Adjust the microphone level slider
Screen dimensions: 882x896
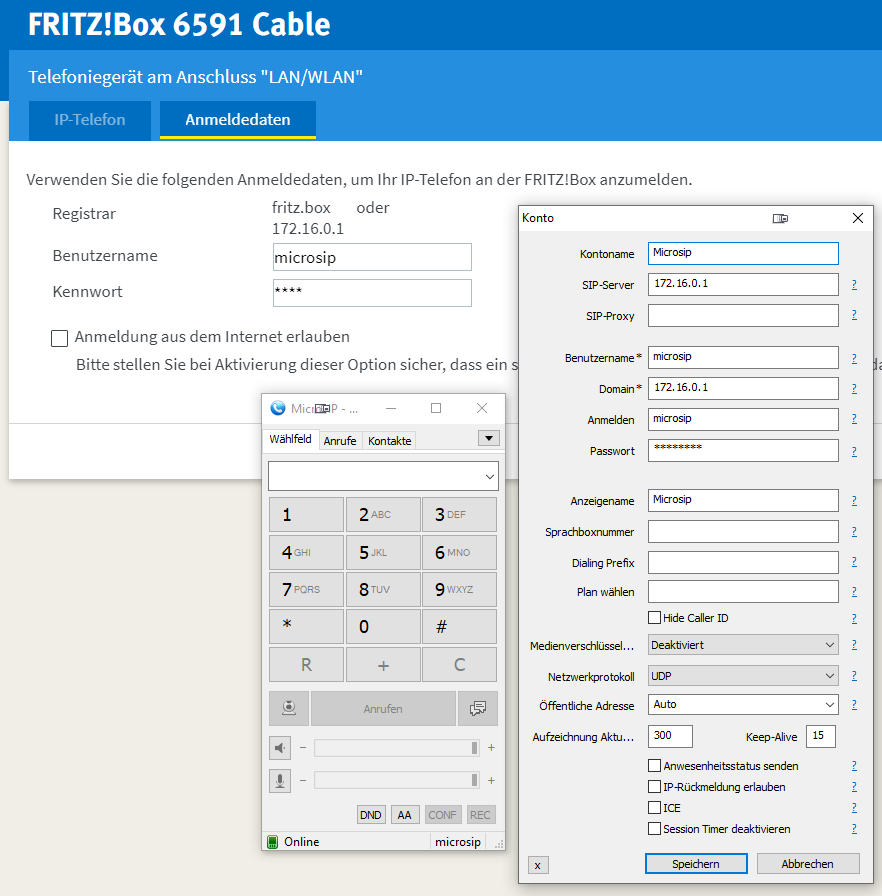coord(396,781)
